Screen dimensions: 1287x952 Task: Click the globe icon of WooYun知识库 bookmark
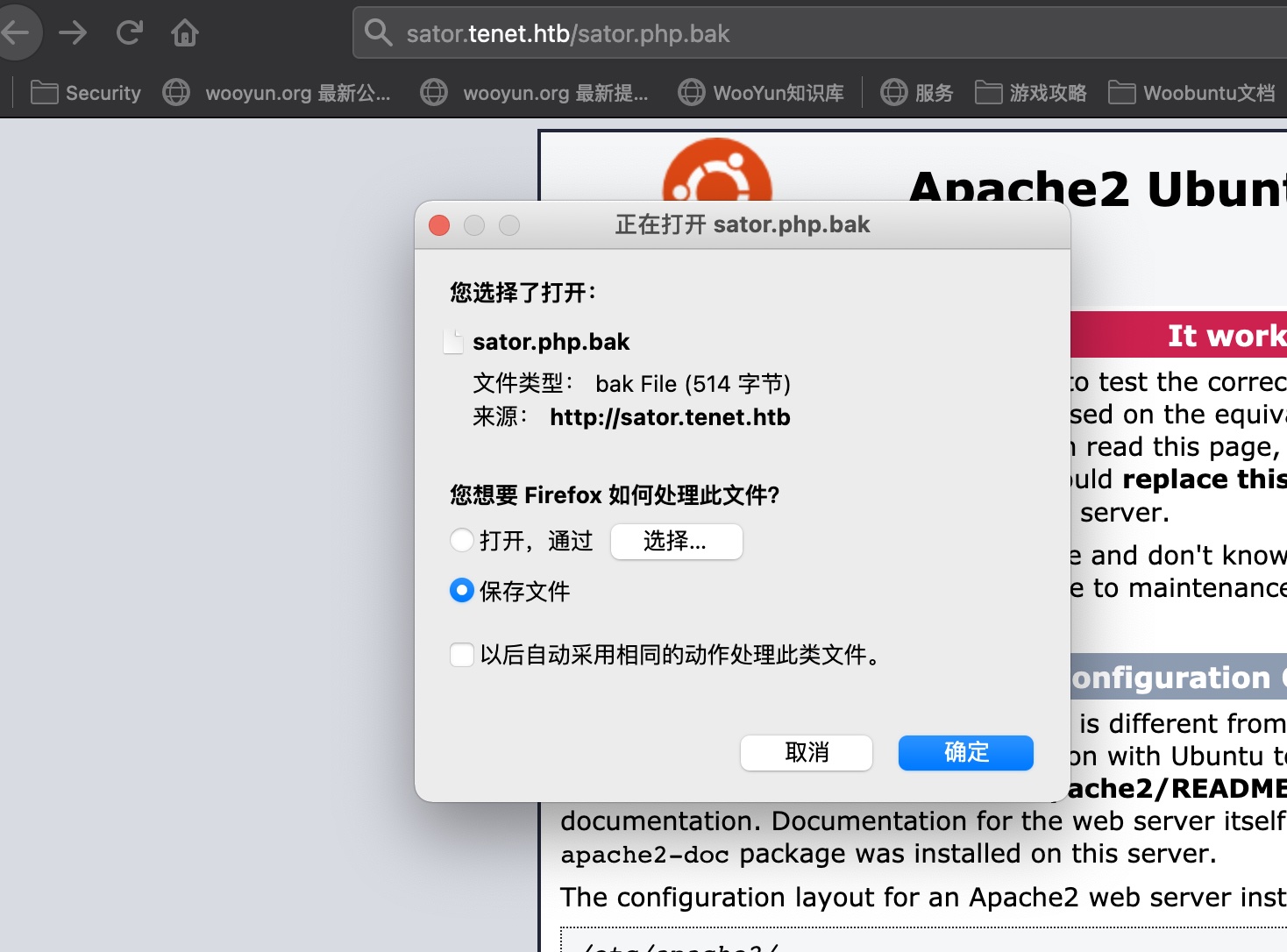click(x=692, y=92)
